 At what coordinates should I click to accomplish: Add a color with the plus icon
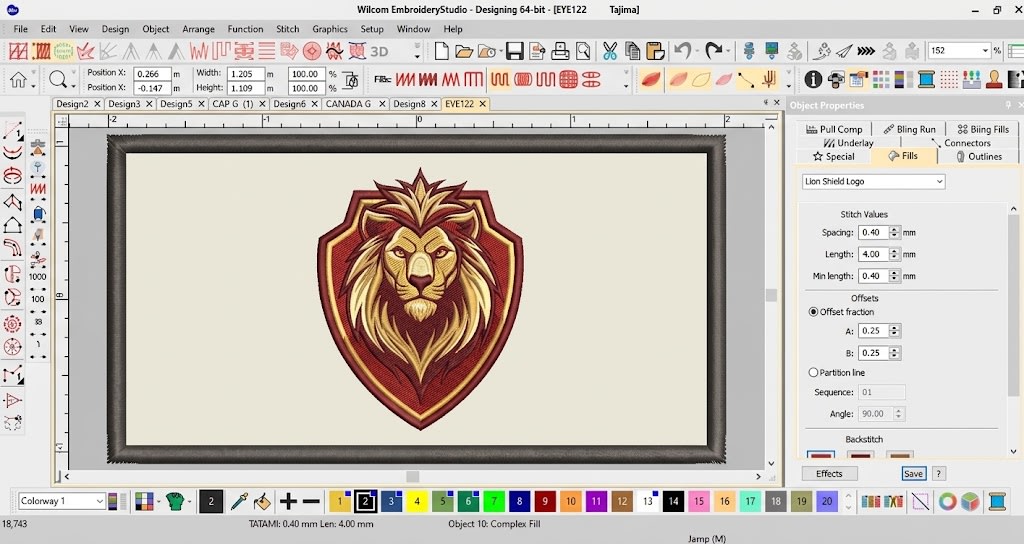pyautogui.click(x=288, y=502)
